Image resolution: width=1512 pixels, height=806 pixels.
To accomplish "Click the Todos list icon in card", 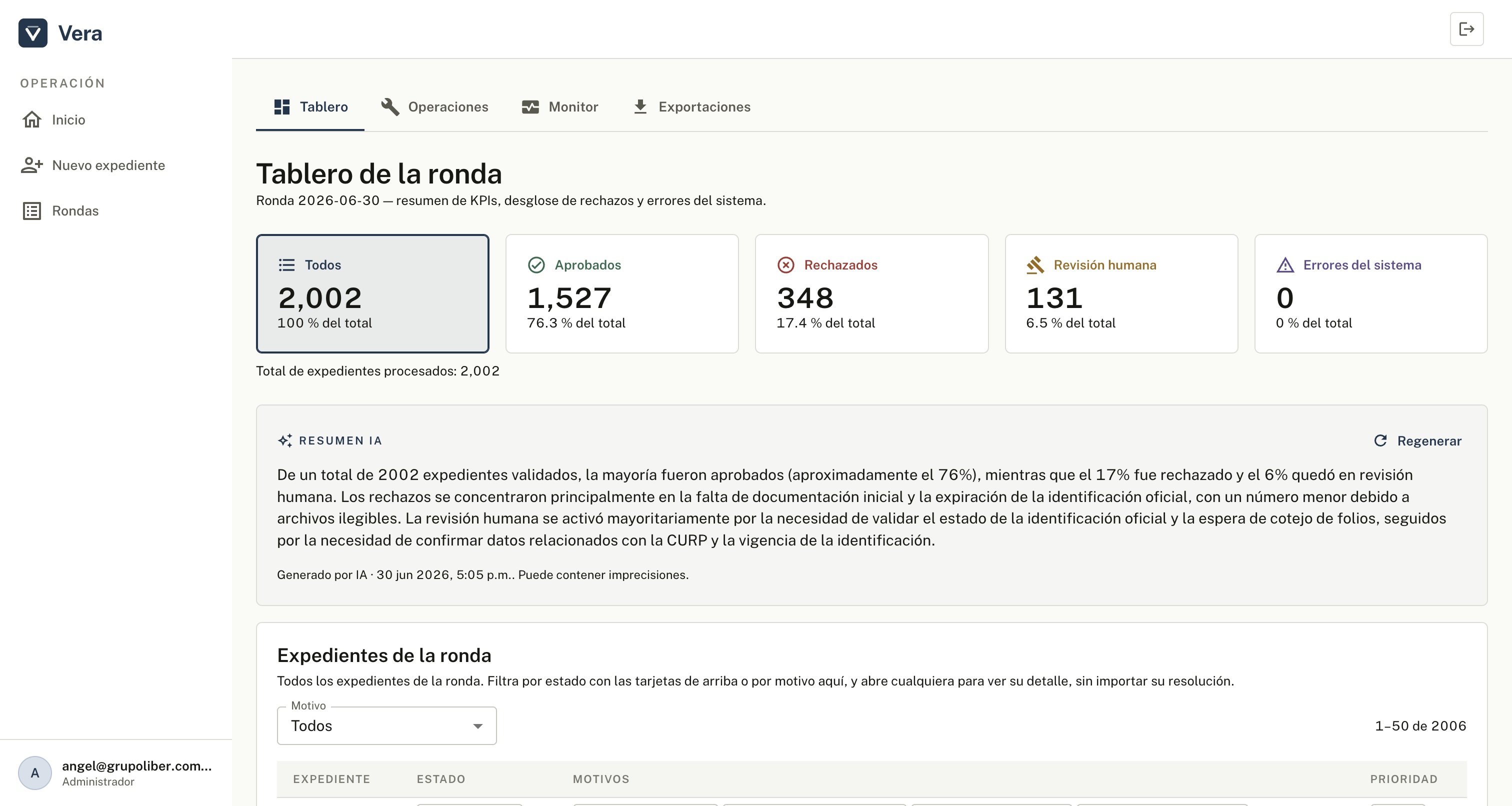I will pyautogui.click(x=286, y=265).
